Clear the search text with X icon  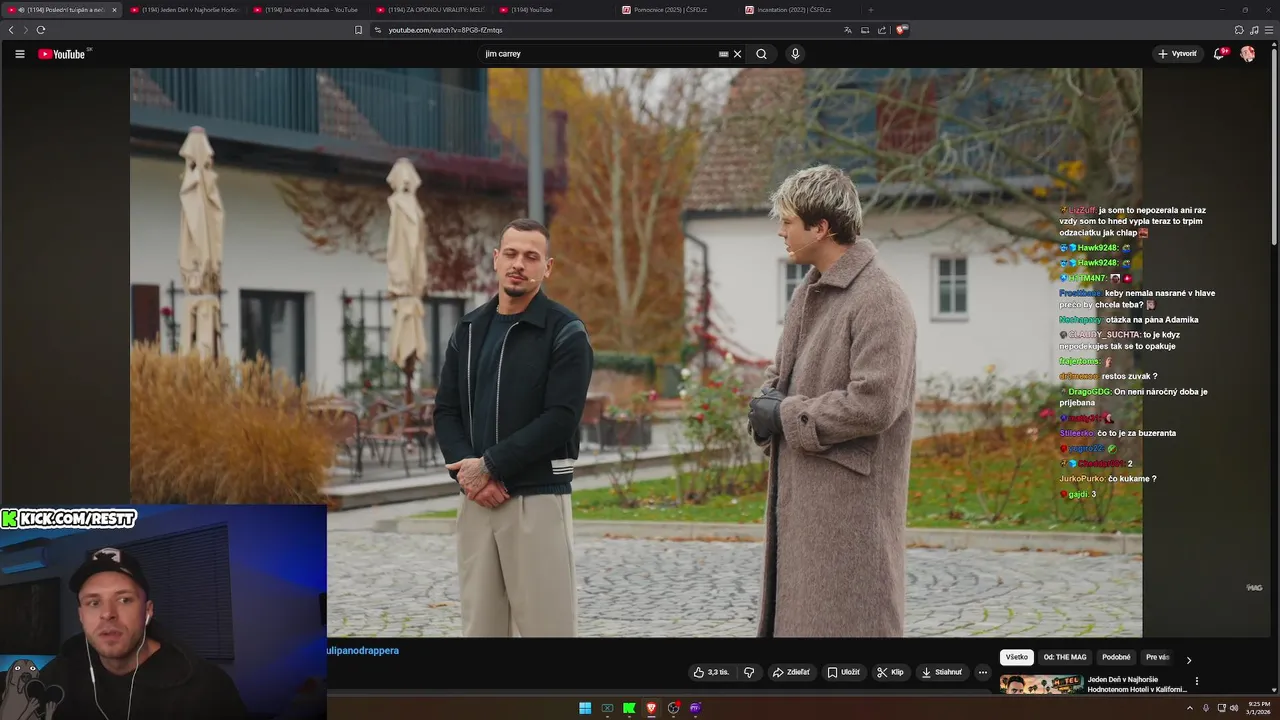[x=737, y=54]
